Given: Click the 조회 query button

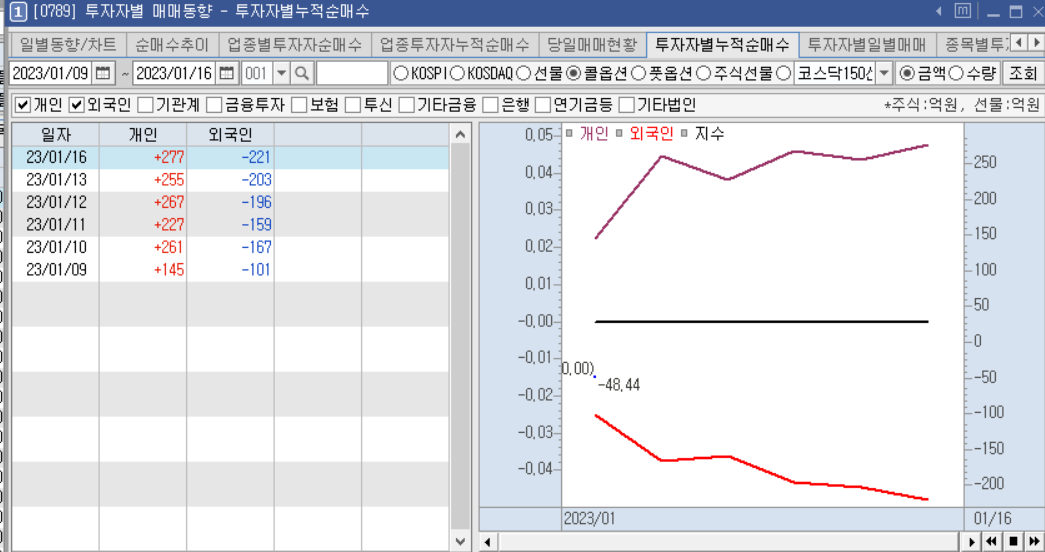Looking at the screenshot, I should 1022,73.
